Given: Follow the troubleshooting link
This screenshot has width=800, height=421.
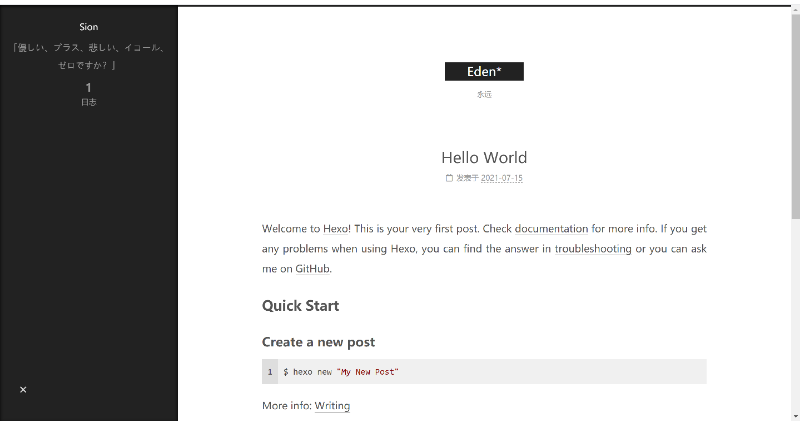Looking at the screenshot, I should [593, 249].
